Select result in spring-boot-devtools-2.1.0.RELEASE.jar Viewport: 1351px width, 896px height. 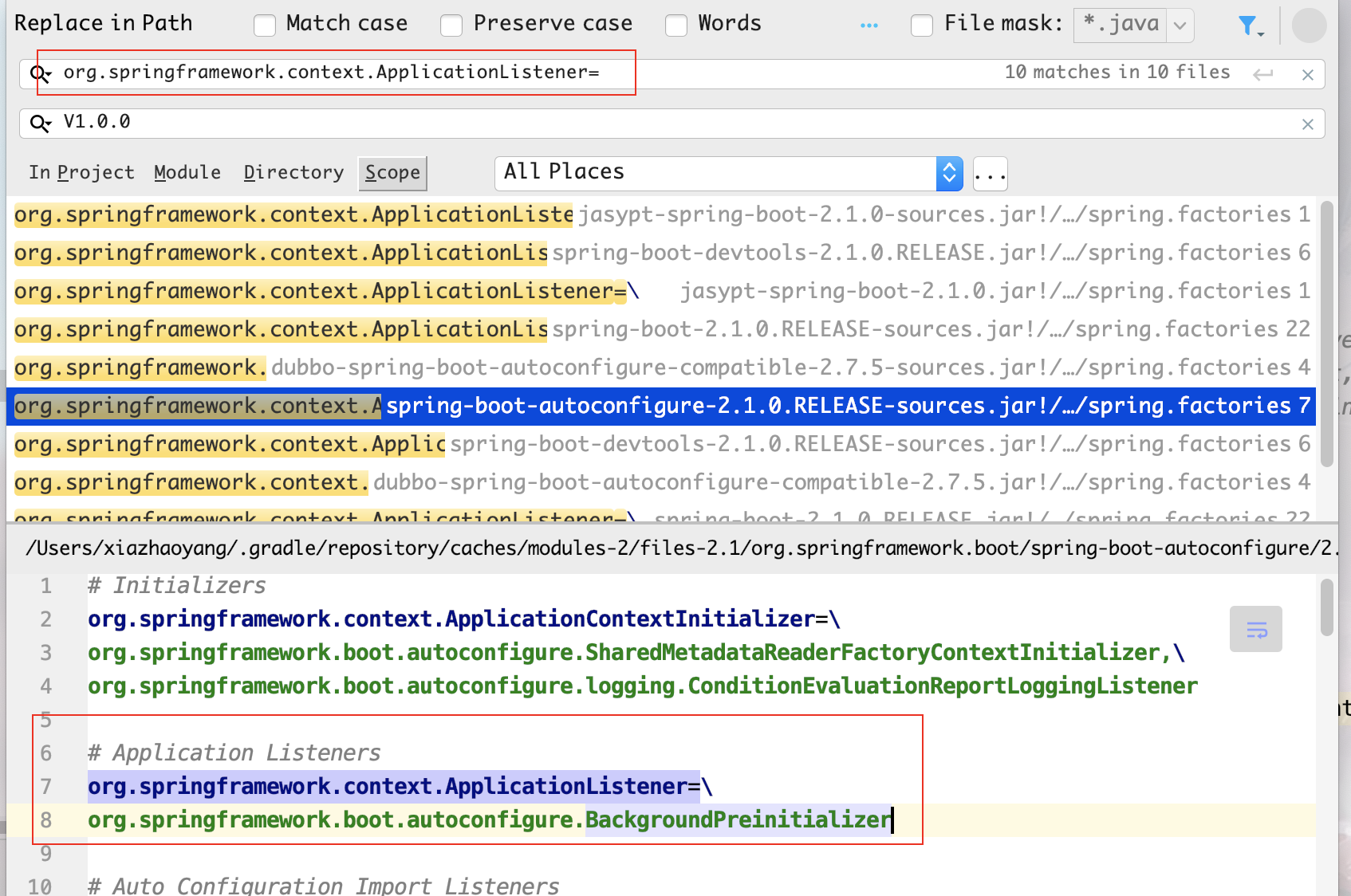point(662,253)
